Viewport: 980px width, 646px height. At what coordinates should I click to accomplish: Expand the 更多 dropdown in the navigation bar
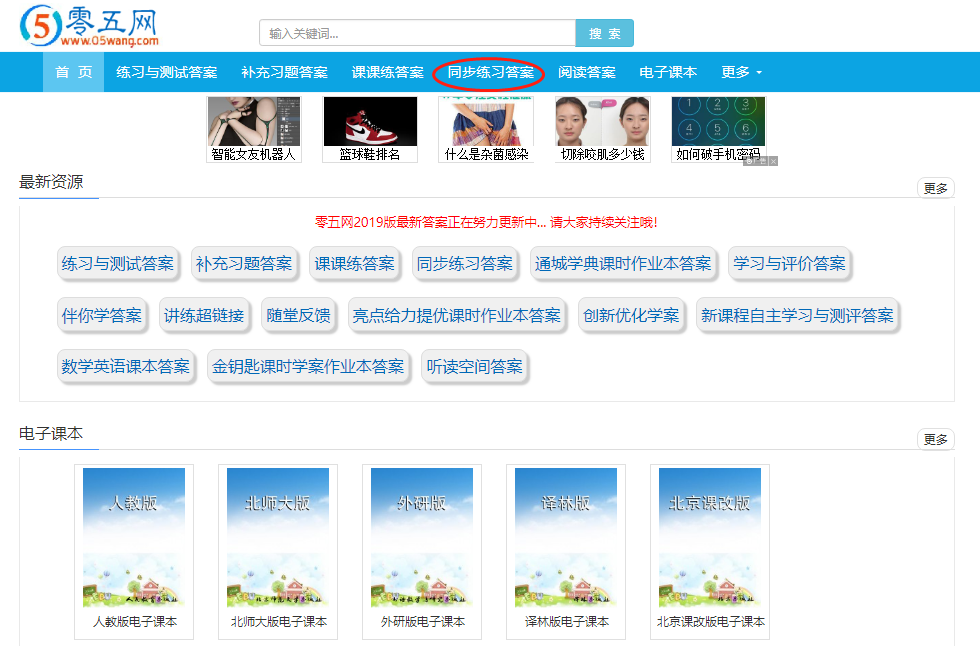tap(741, 72)
